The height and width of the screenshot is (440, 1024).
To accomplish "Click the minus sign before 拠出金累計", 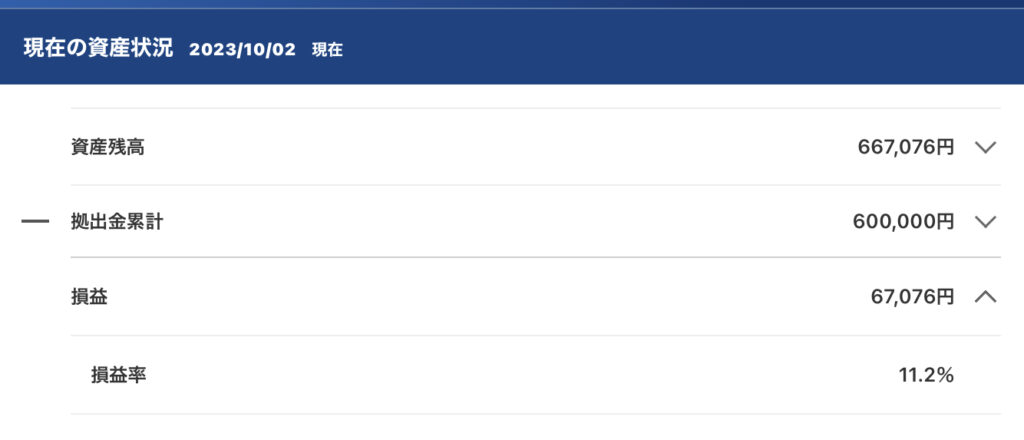I will (x=35, y=222).
